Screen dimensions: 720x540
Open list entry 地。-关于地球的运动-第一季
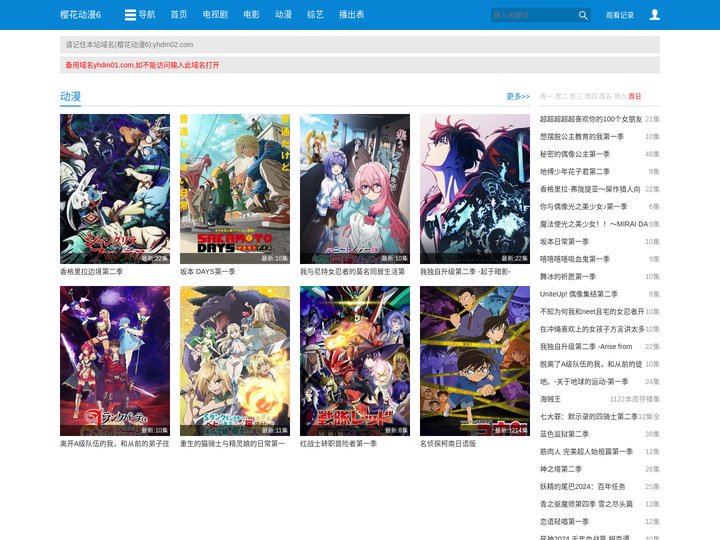[584, 382]
